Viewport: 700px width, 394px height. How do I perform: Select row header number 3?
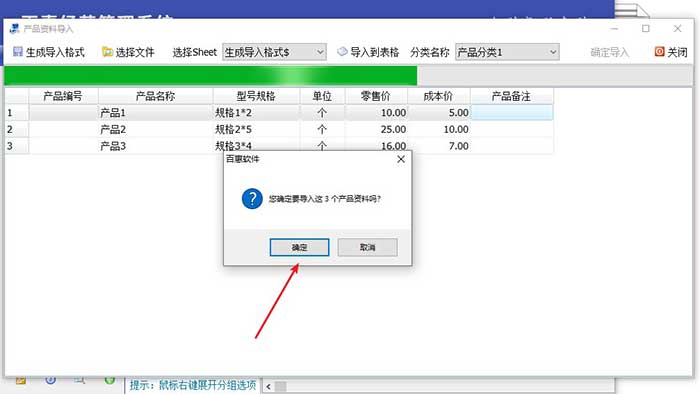tap(17, 146)
